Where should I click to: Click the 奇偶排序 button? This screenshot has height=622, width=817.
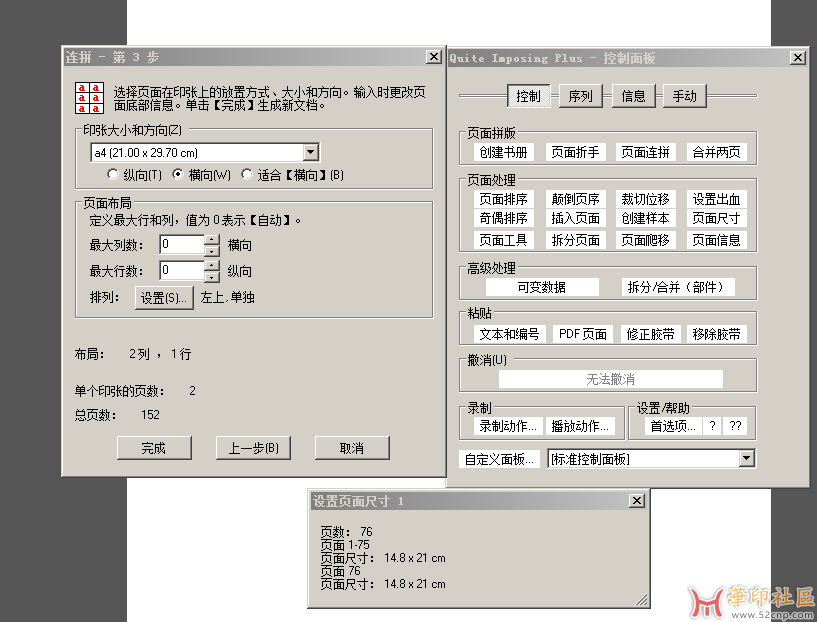point(503,218)
